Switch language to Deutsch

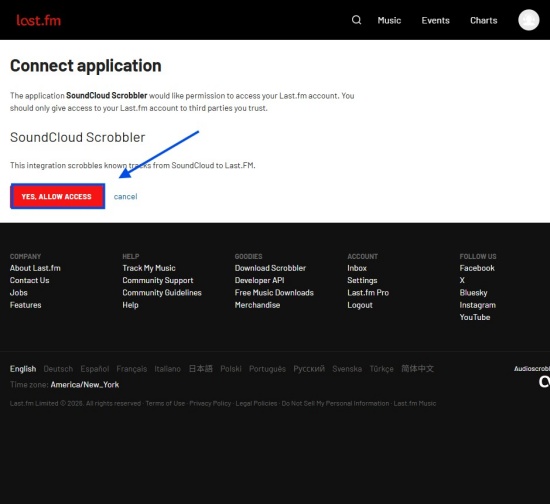pos(58,369)
